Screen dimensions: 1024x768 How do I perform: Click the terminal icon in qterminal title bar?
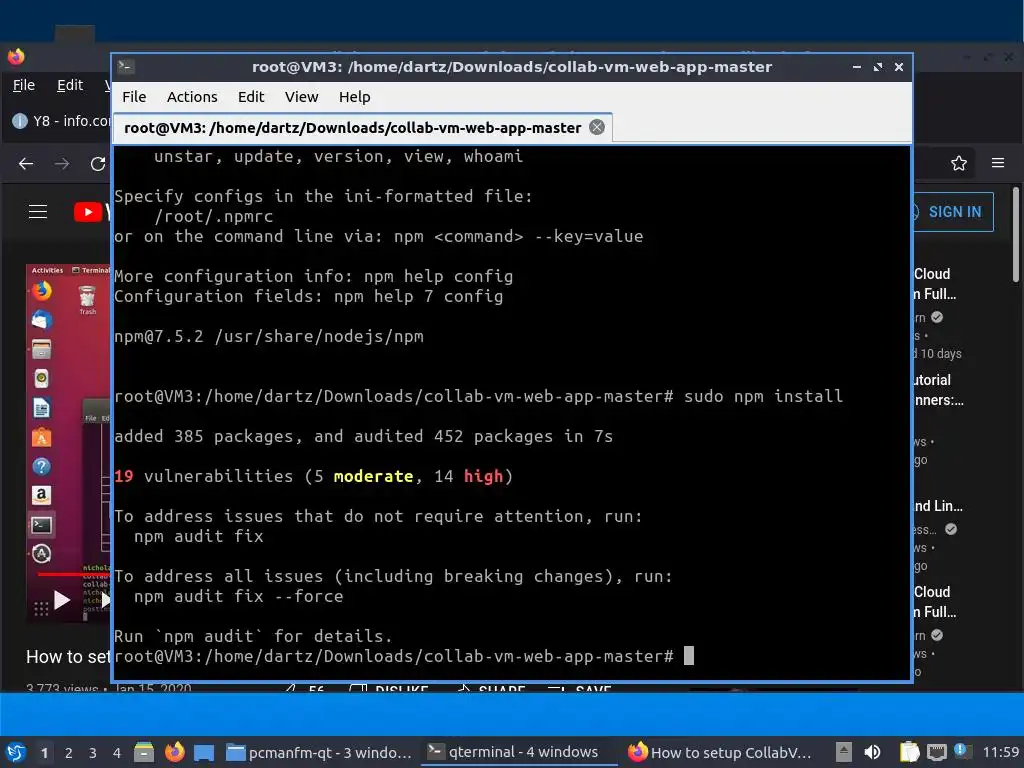125,67
